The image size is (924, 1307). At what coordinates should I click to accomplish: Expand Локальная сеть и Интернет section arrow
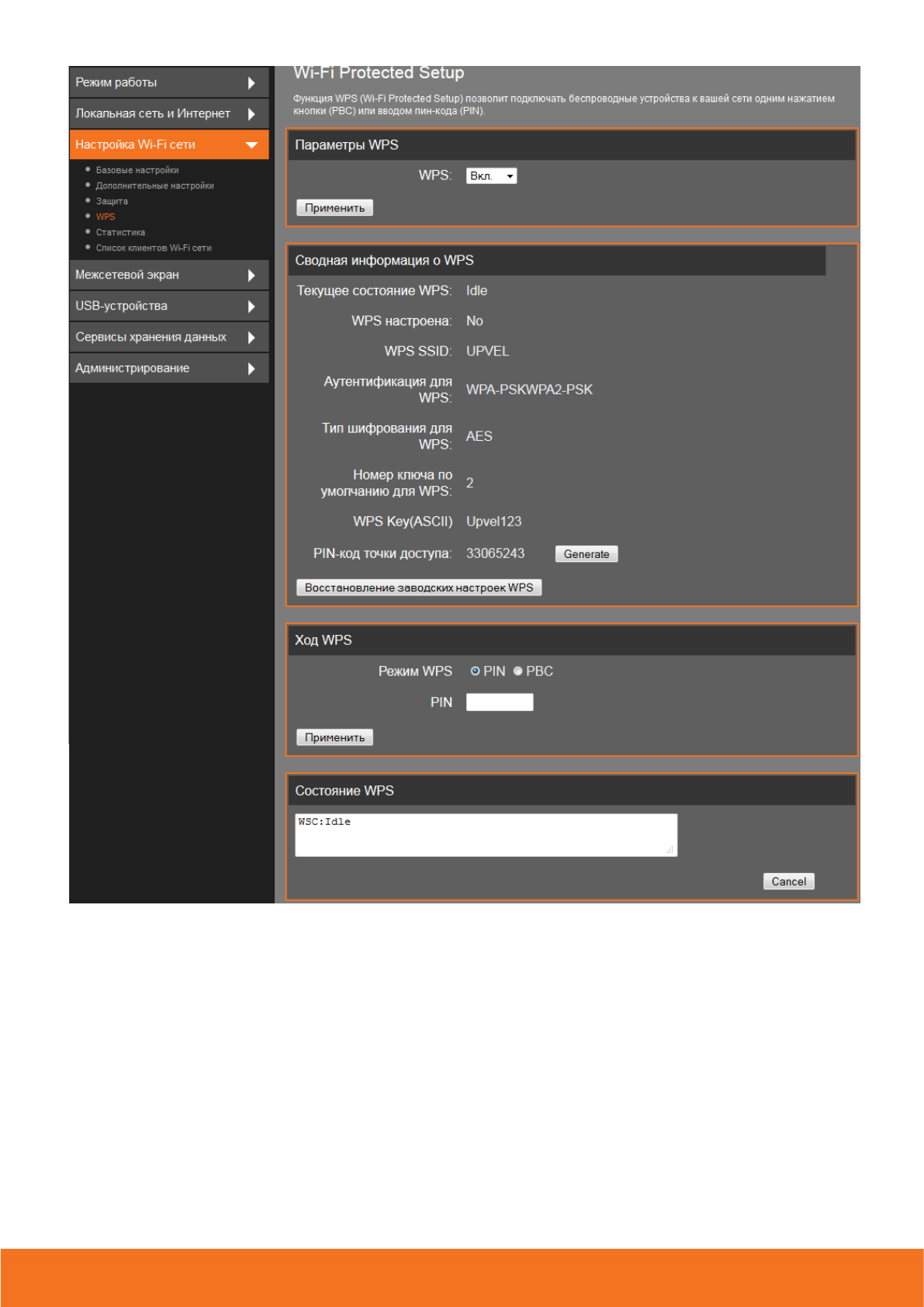251,114
